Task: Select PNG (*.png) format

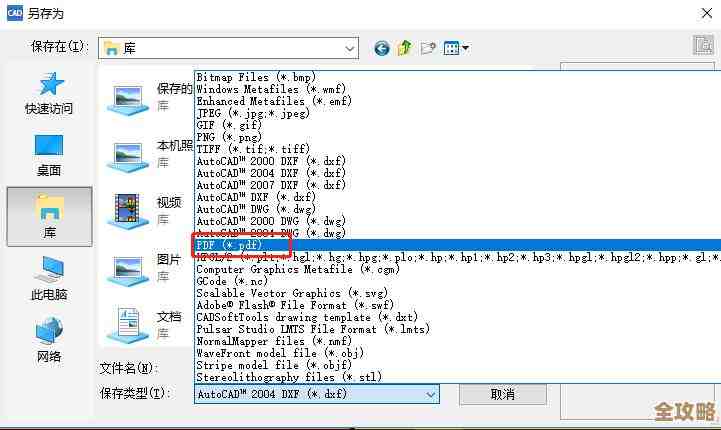Action: pos(229,137)
